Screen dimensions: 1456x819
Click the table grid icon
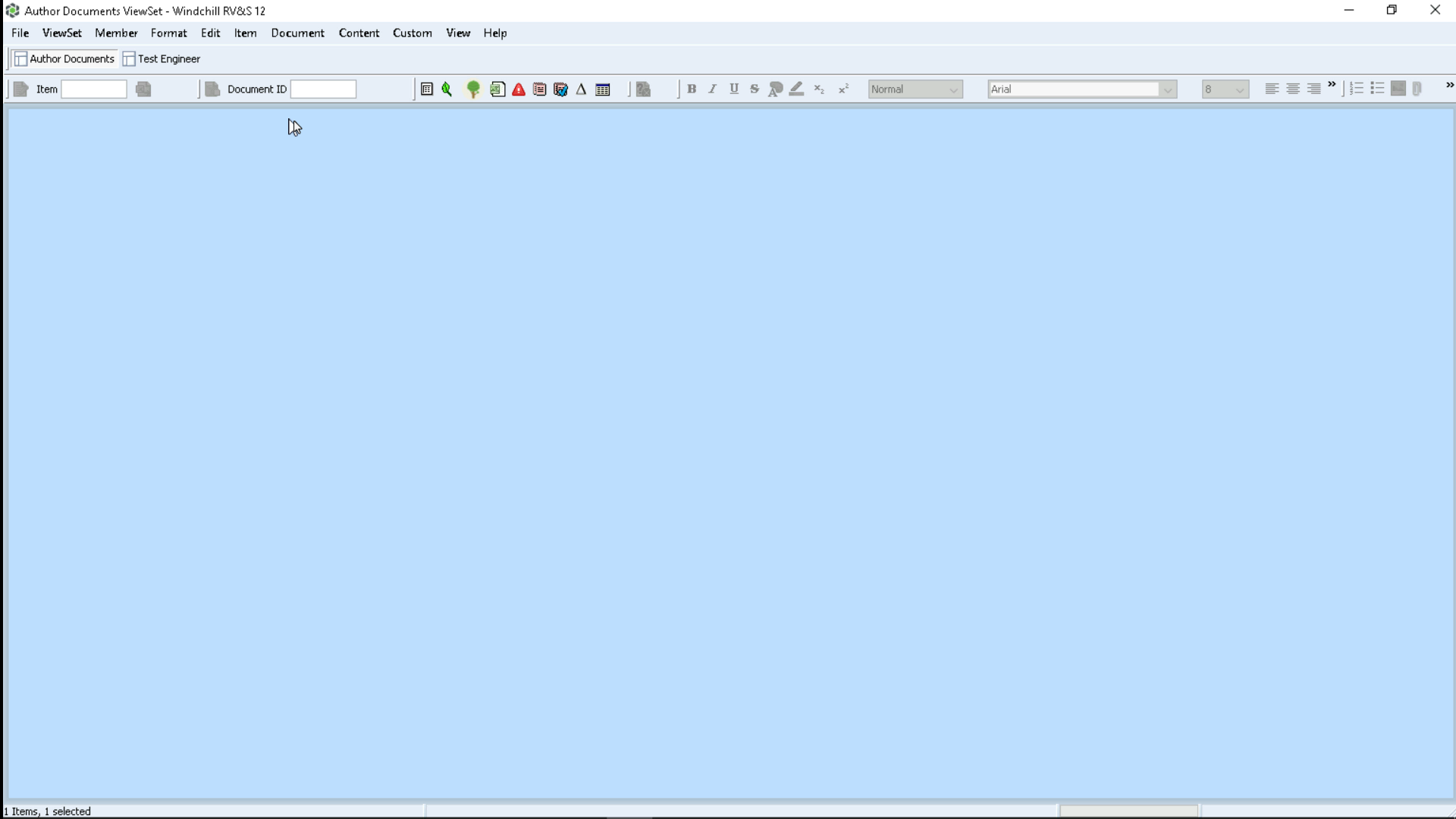tap(603, 89)
